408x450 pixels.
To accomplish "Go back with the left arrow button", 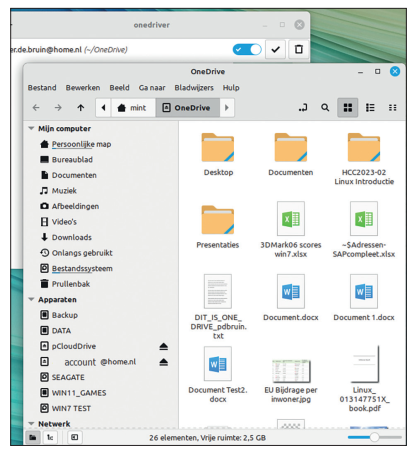I will (36, 108).
